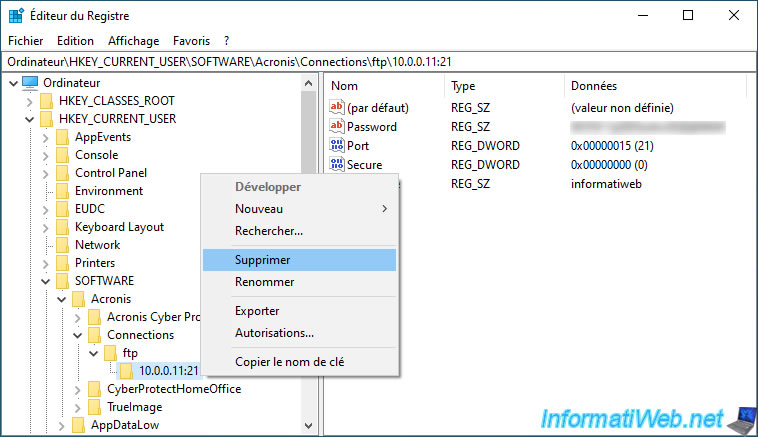Click the Control Panel folder icon
Screen dimensions: 758x437
(62, 173)
